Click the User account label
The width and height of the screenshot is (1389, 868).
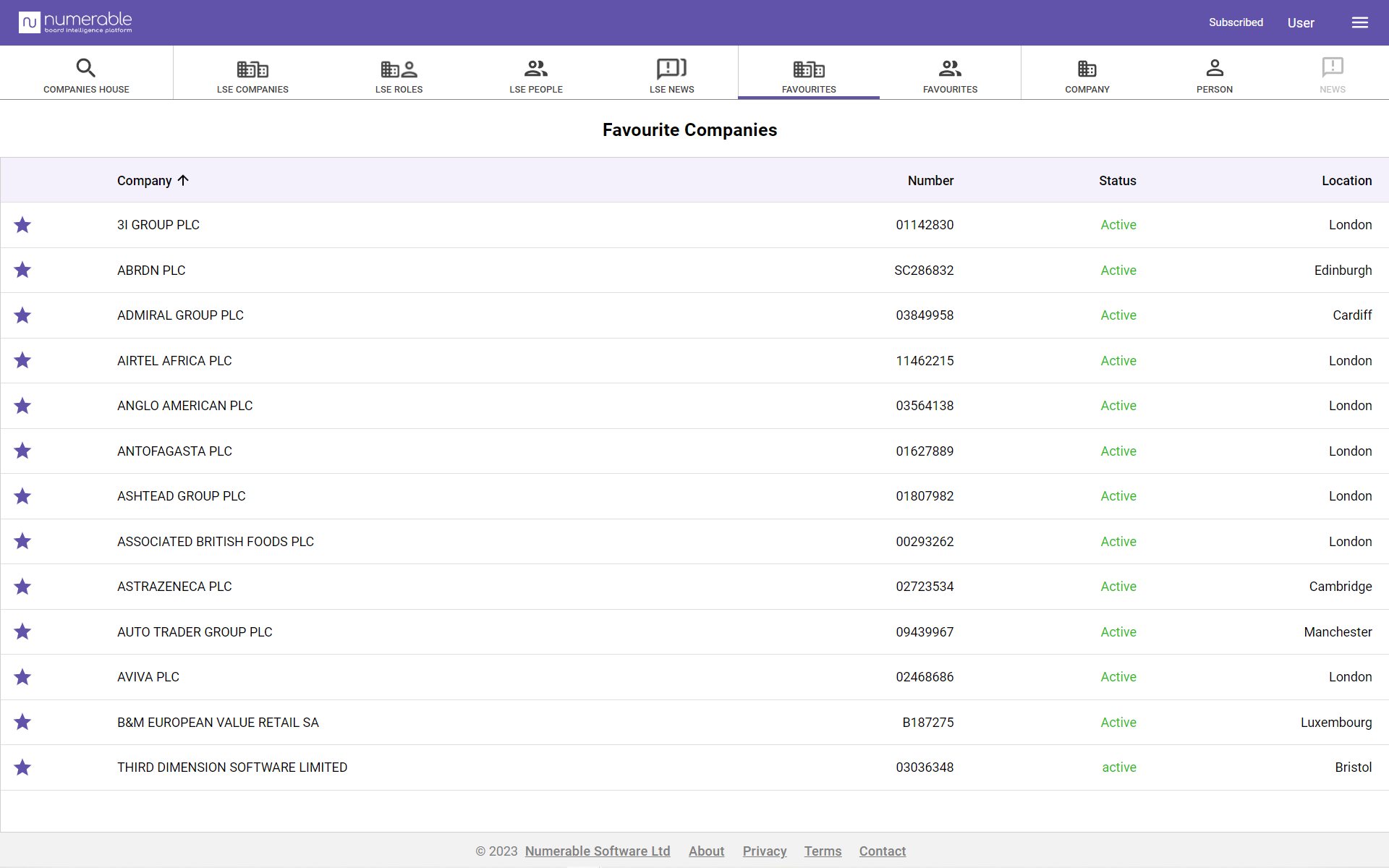tap(1301, 23)
